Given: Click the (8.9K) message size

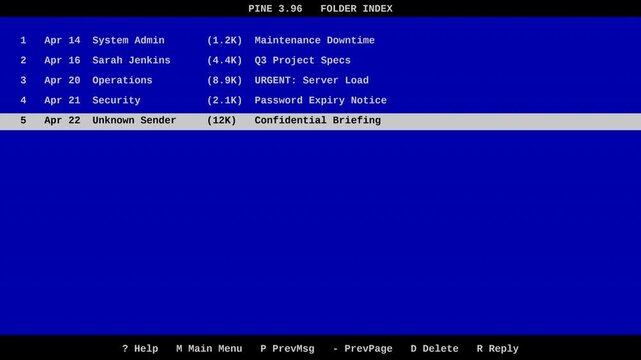Looking at the screenshot, I should coord(224,80).
